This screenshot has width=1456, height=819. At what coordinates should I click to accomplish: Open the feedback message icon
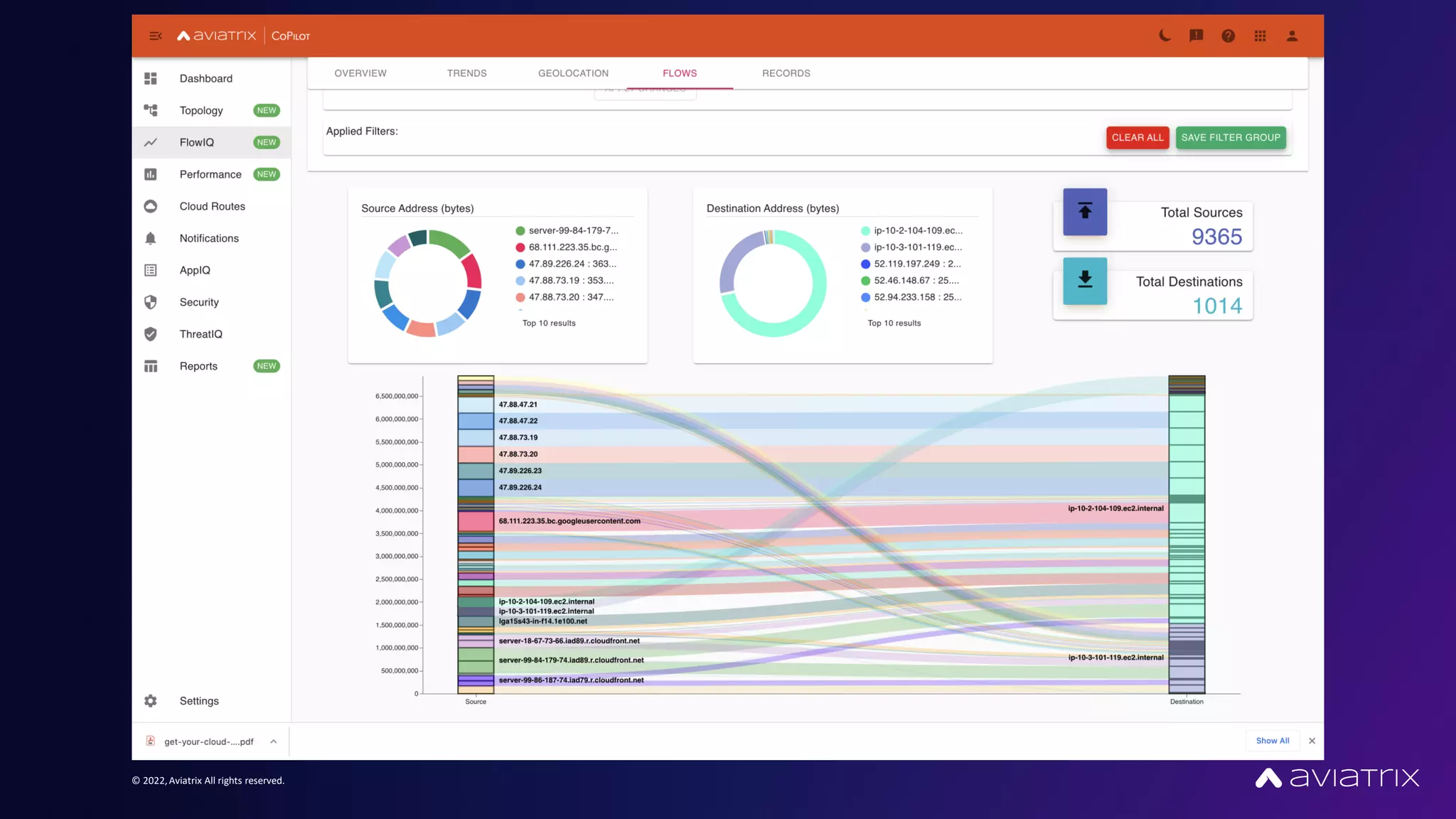tap(1196, 36)
